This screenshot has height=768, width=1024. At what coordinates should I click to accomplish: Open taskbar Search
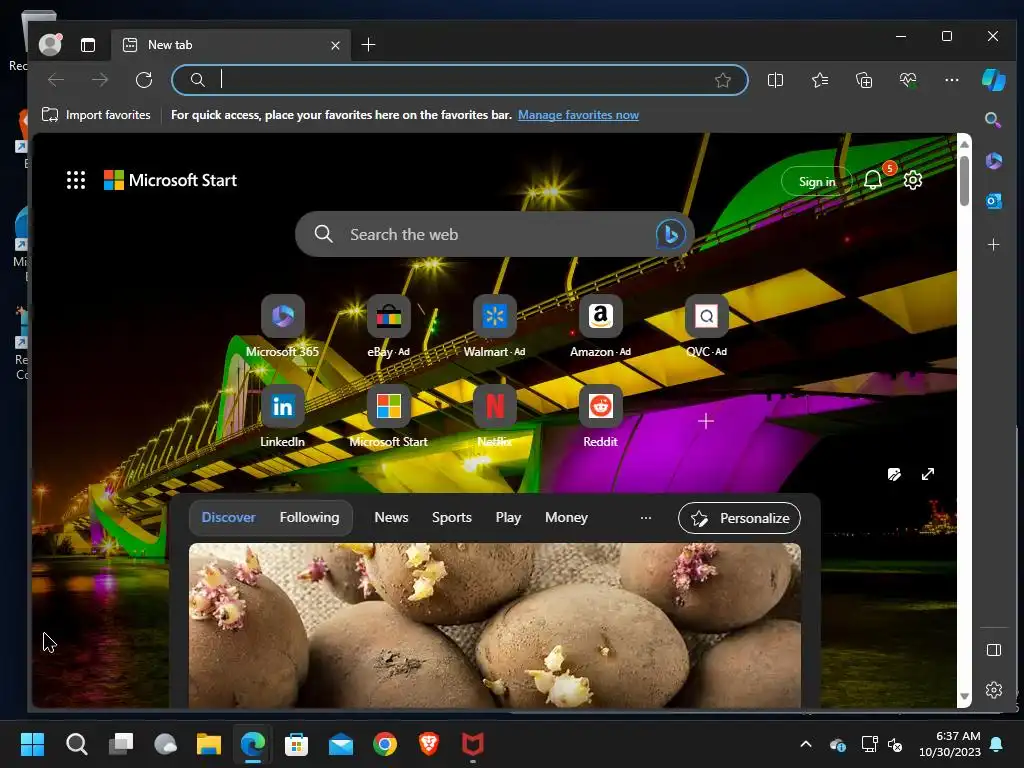pyautogui.click(x=76, y=744)
